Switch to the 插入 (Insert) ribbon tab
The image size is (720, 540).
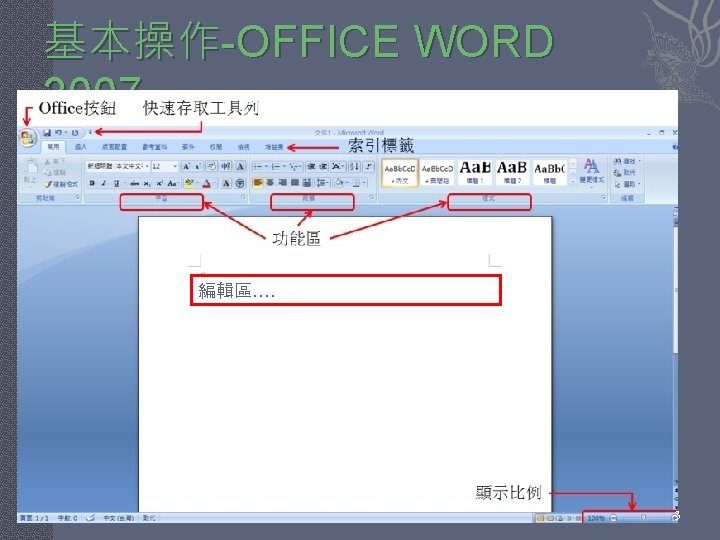click(80, 147)
